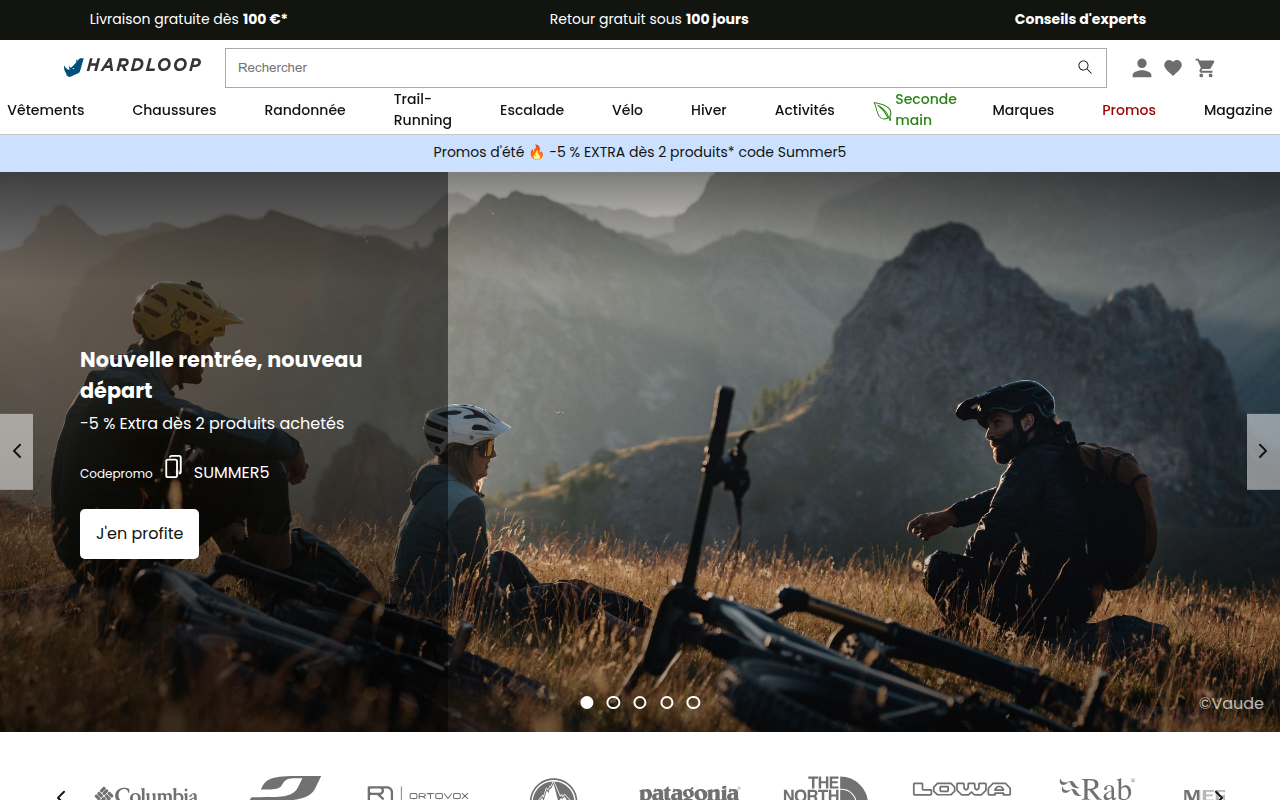The height and width of the screenshot is (800, 1280).
Task: Open the Magazine section
Action: pos(1238,110)
